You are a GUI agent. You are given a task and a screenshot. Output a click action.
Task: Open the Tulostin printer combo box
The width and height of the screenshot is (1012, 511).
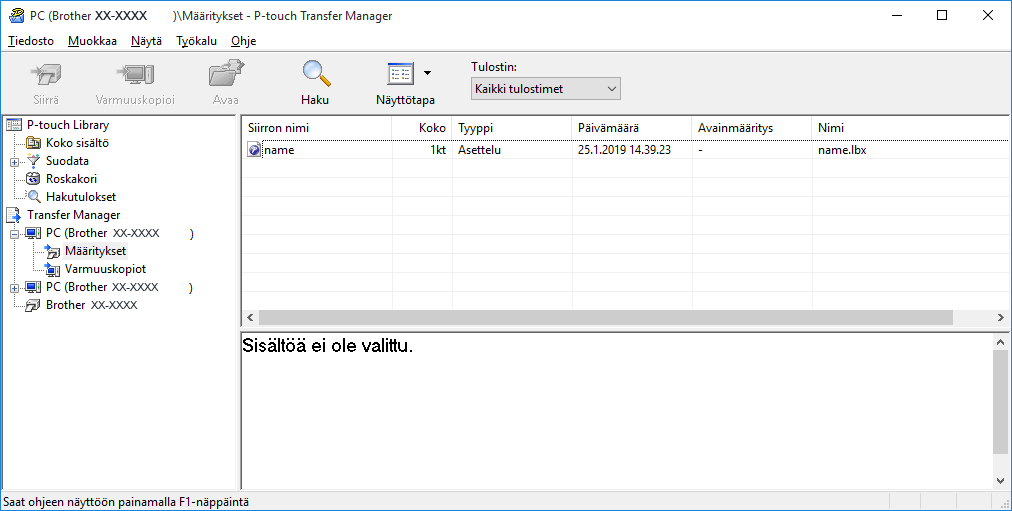tap(545, 89)
